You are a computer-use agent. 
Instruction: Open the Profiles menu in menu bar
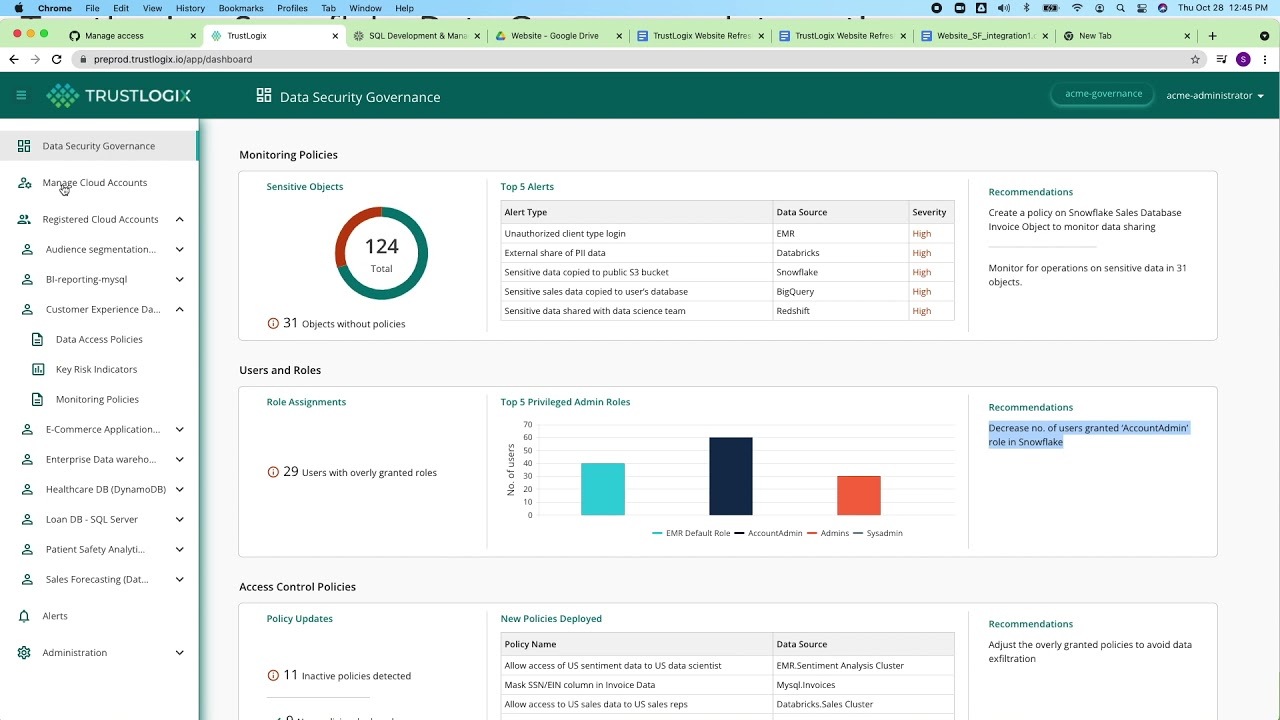[x=292, y=8]
